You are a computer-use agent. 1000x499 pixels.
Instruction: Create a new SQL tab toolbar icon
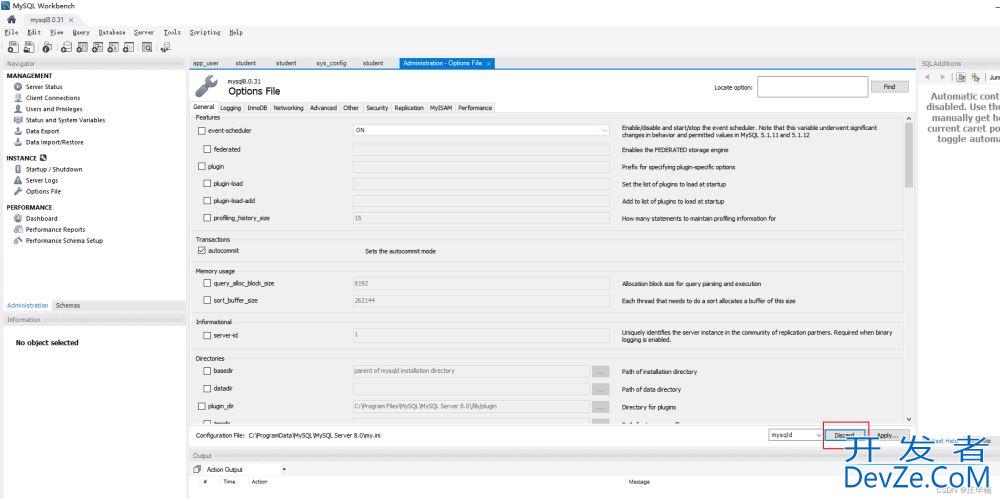point(12,47)
